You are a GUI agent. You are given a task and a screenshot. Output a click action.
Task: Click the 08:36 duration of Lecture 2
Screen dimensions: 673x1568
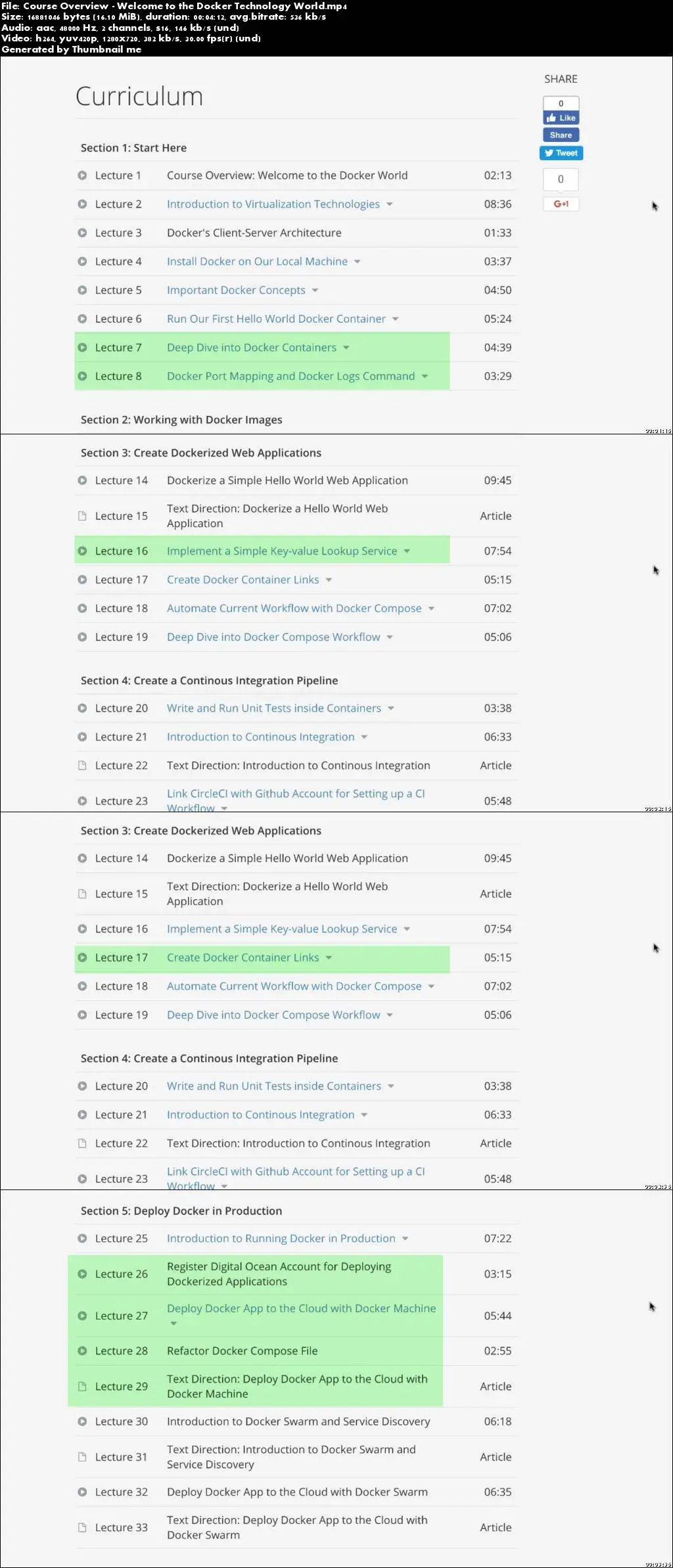click(x=498, y=204)
